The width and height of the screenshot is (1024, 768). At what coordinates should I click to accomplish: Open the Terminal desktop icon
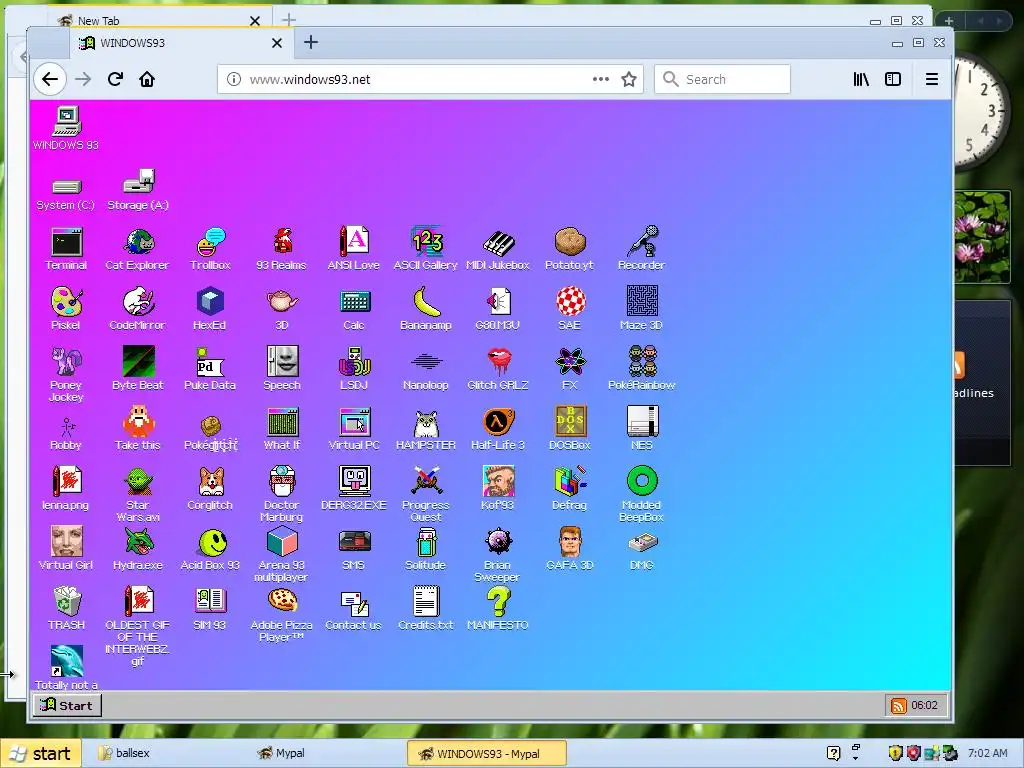click(66, 249)
